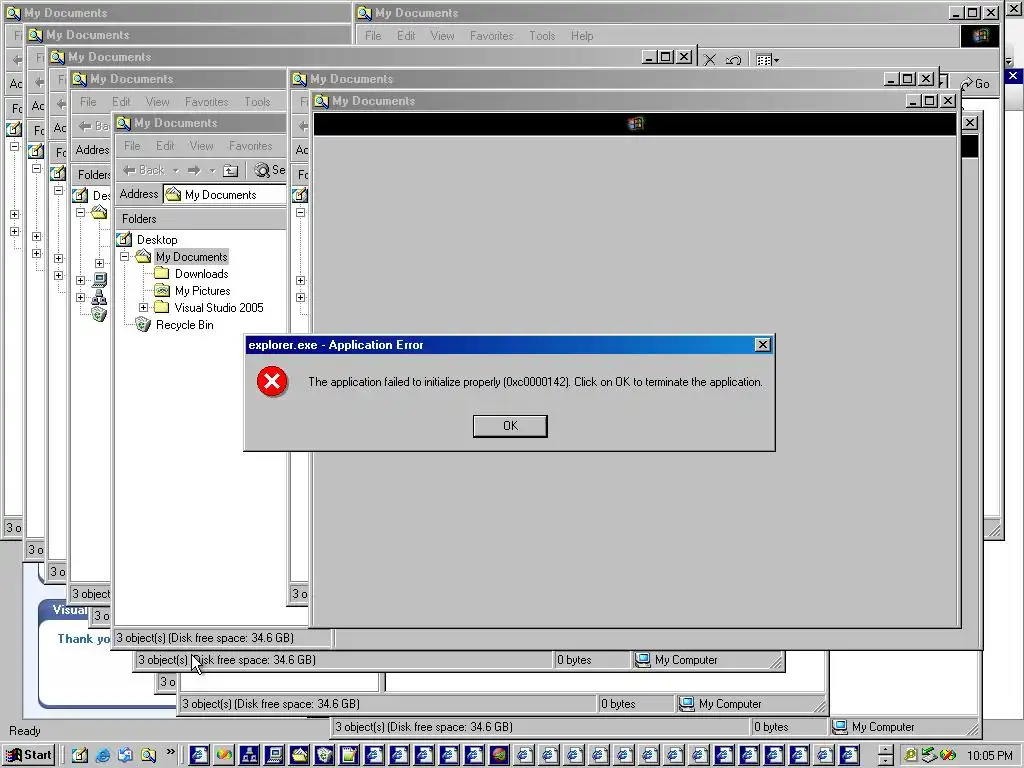Open Help menu in top-right explorer window

tap(582, 36)
